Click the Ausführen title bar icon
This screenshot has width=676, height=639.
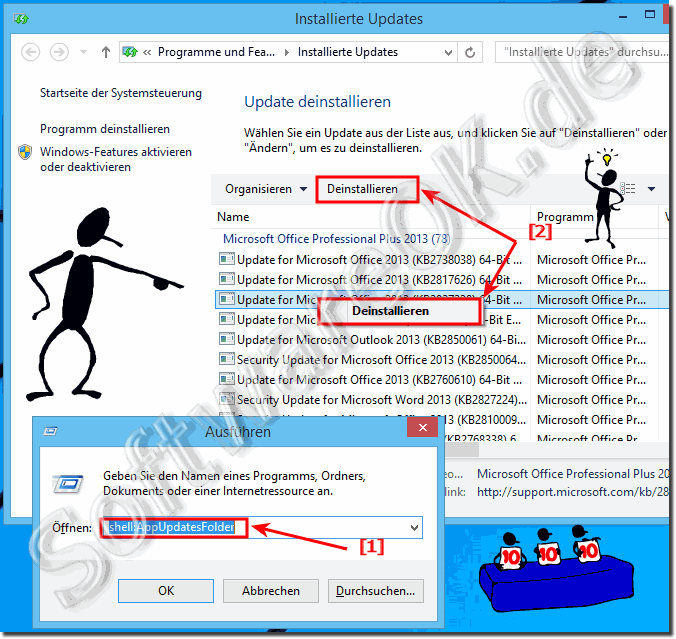(50, 431)
